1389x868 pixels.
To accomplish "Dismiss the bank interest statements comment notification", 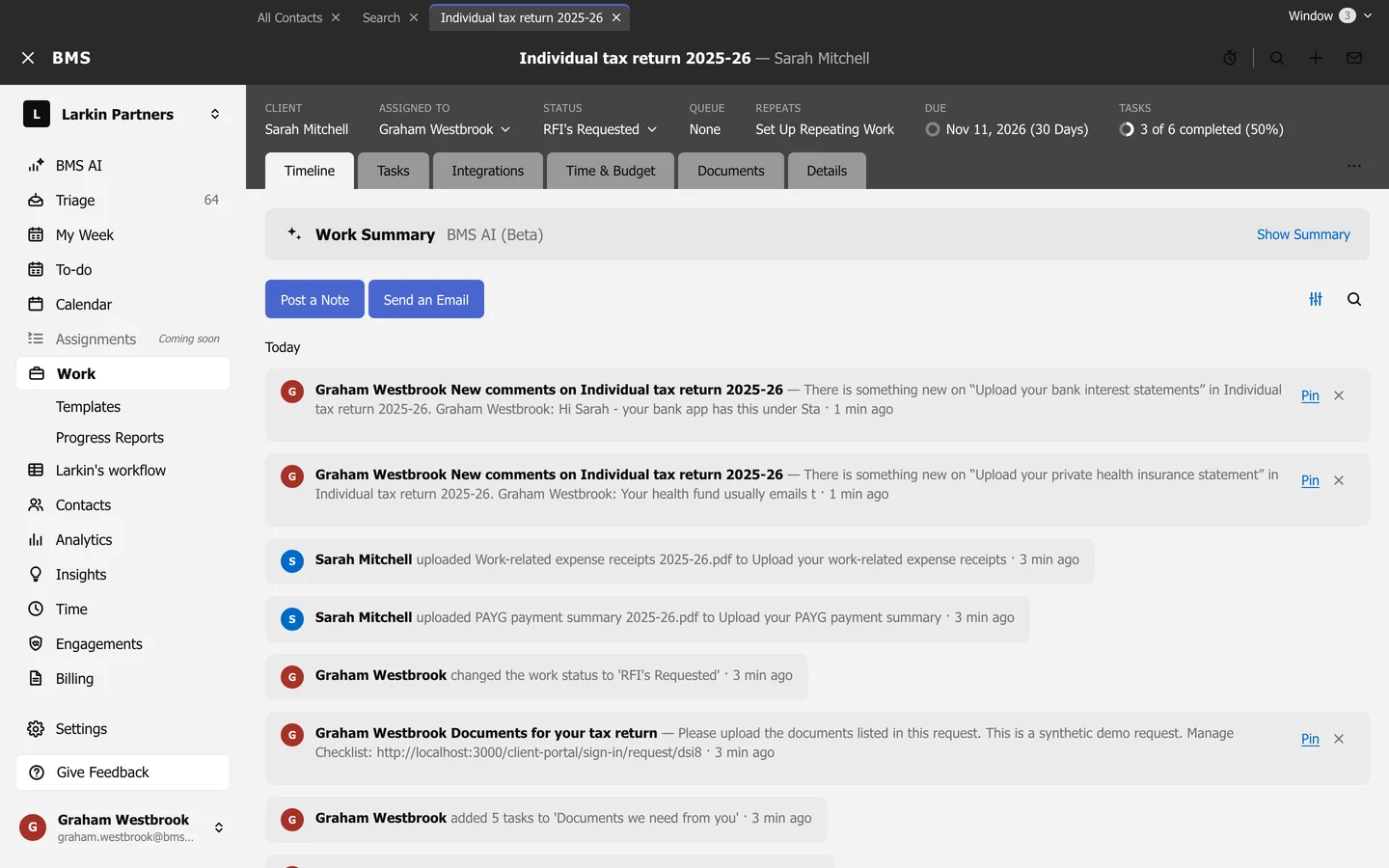I will (x=1339, y=395).
